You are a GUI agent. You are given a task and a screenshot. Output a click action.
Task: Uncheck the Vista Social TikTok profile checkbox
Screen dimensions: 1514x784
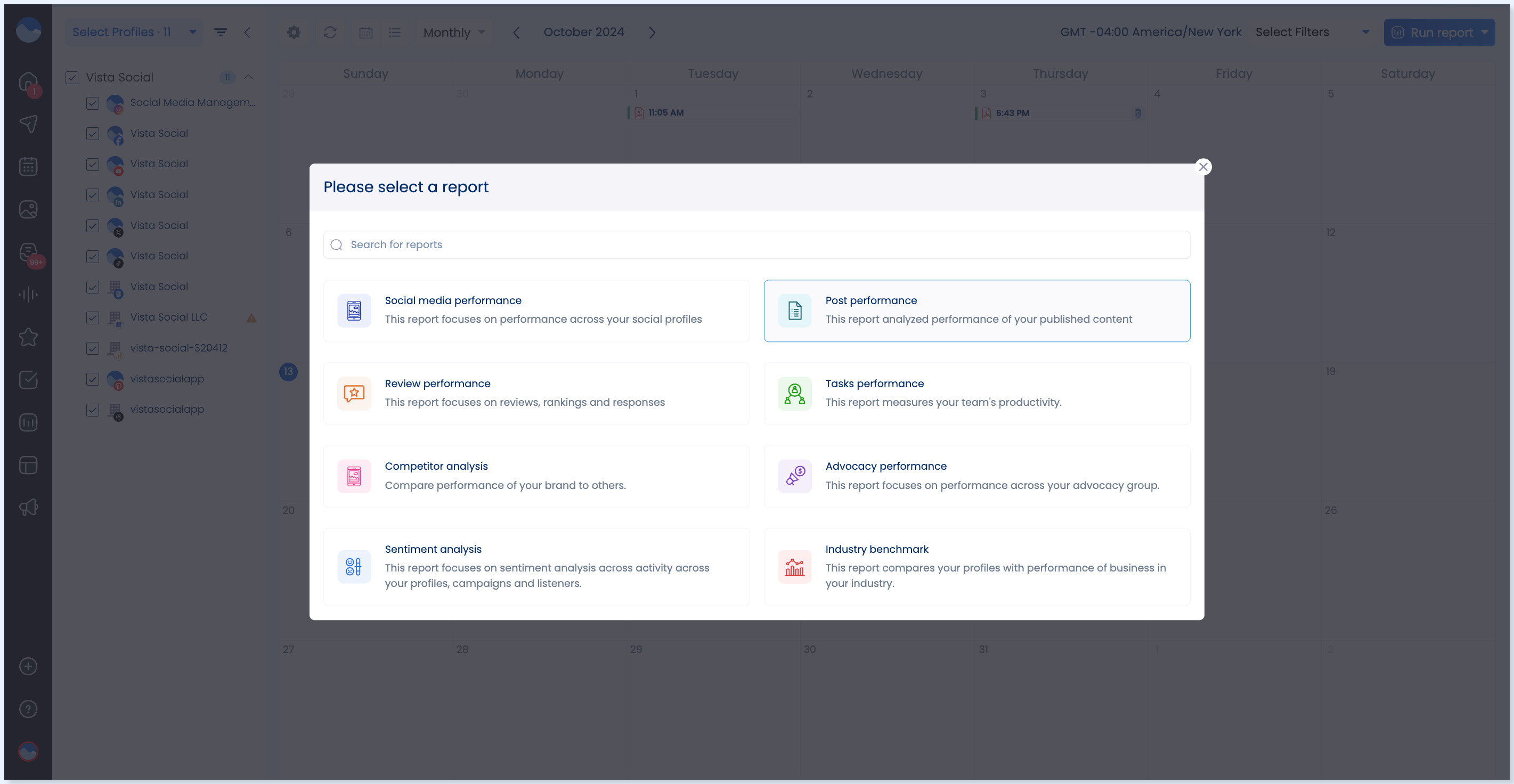(x=92, y=256)
